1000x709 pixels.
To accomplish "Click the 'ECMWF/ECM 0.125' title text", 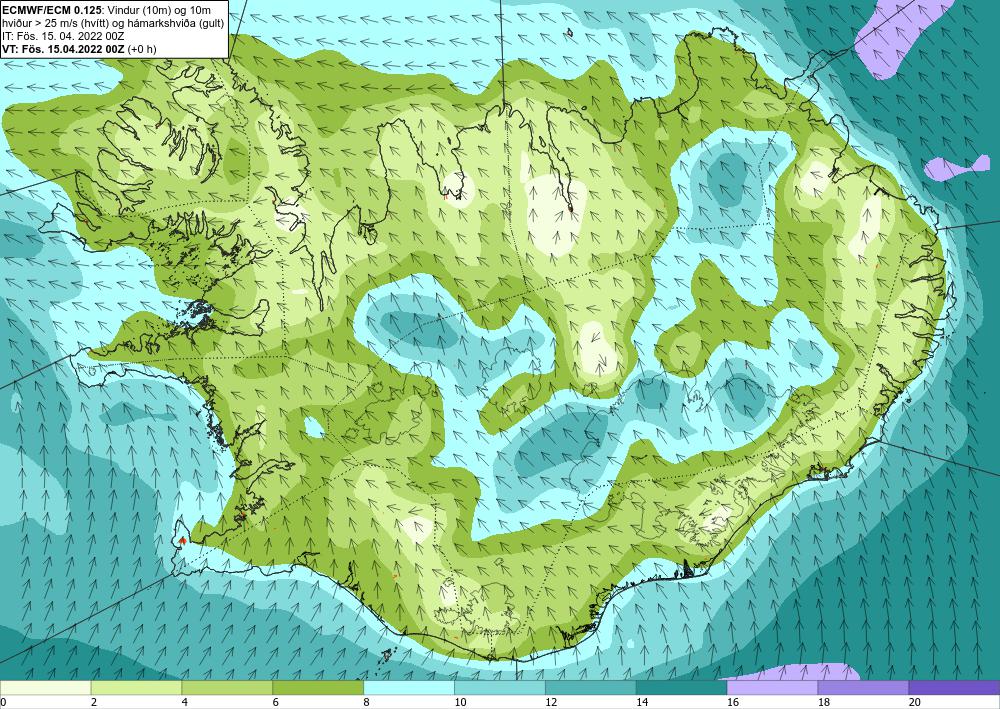I will pos(52,10).
